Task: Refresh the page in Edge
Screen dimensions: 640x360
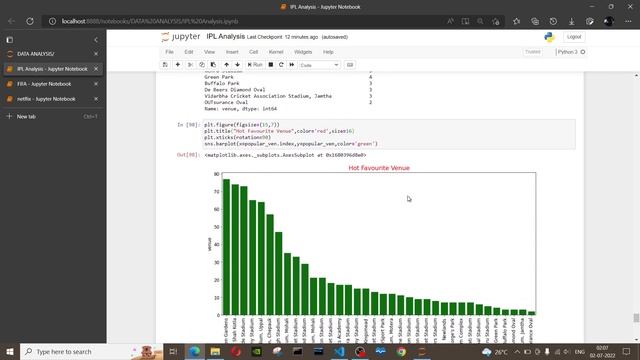Action: click(x=30, y=21)
